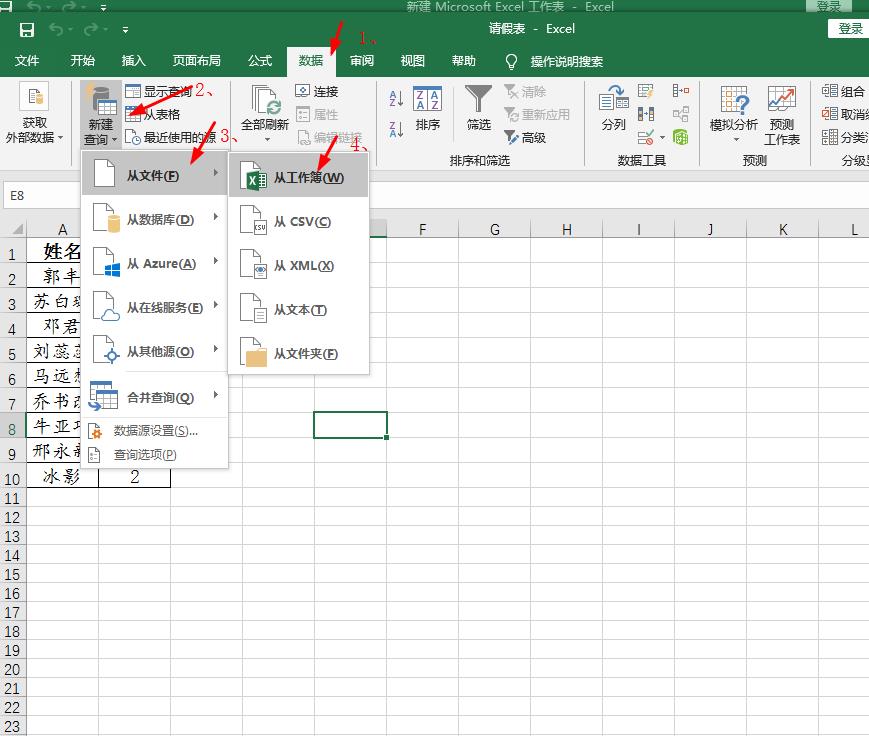Open the customize quick access toolbar dropdown
The image size is (869, 736).
coord(125,30)
